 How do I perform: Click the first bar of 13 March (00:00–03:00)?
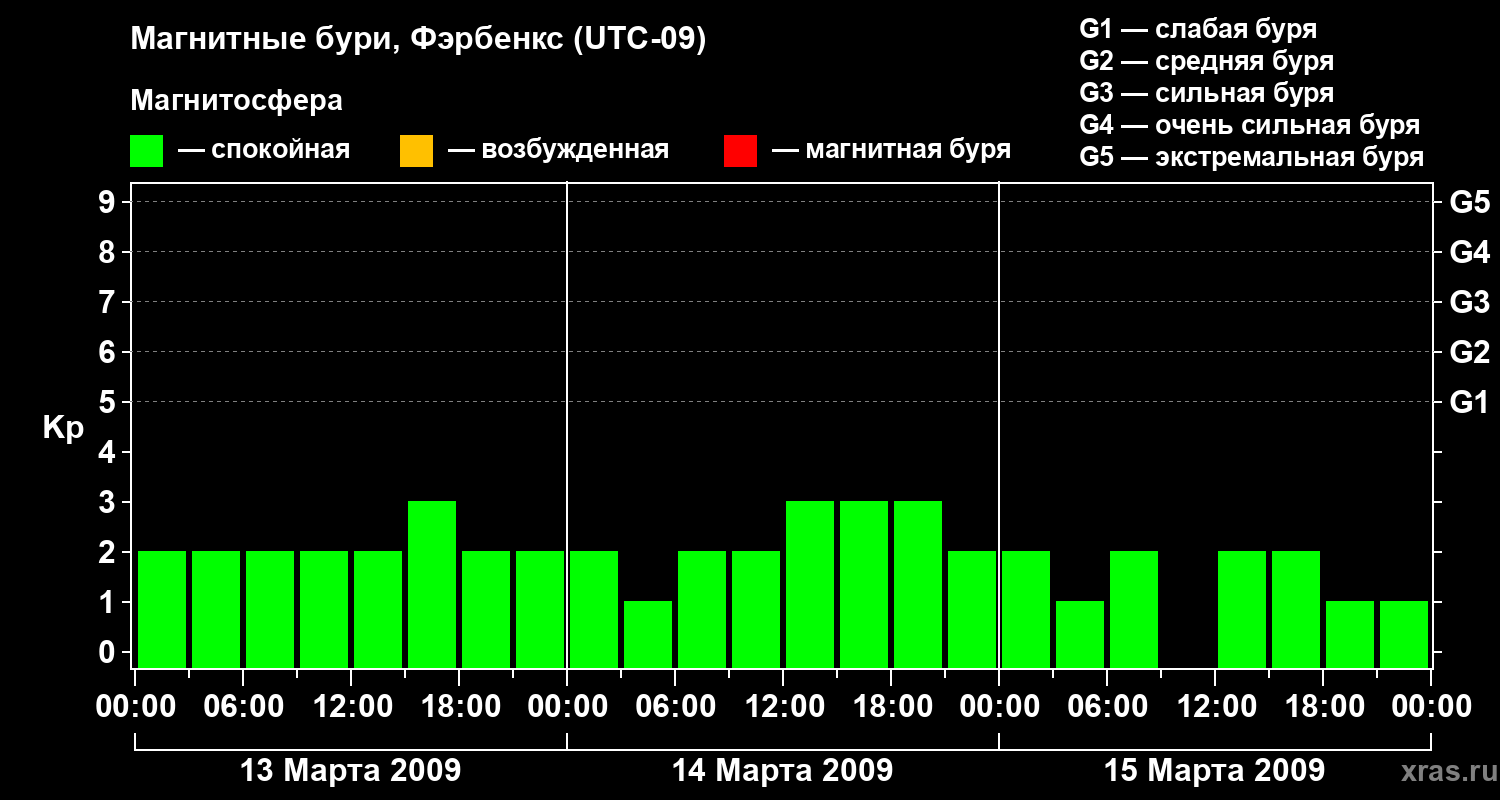click(x=162, y=609)
